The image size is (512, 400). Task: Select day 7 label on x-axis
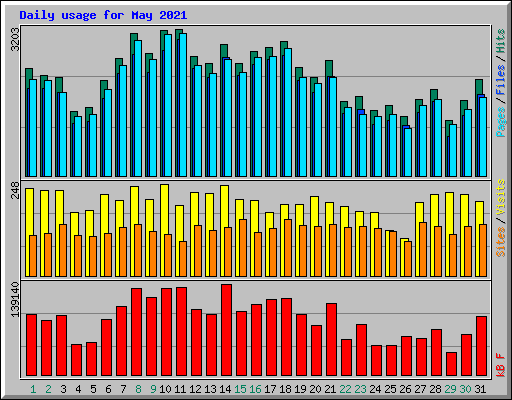coord(123,389)
